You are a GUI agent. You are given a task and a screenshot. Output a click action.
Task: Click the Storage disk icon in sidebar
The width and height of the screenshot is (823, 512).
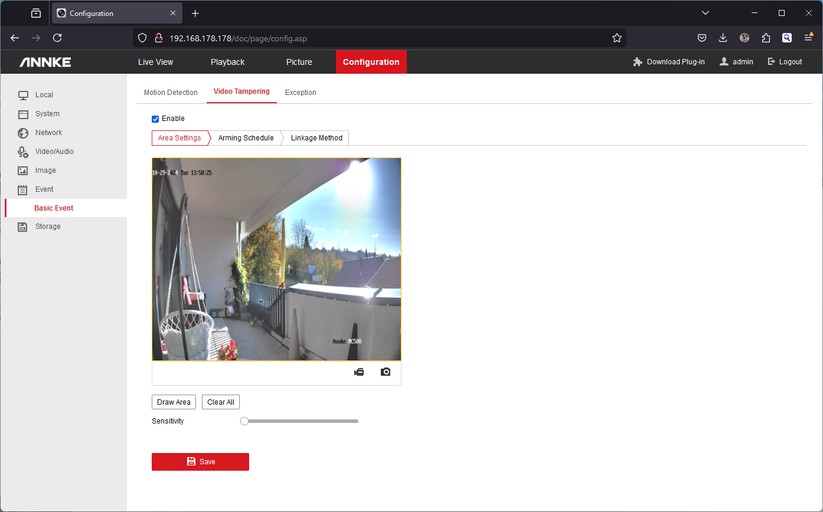[23, 227]
